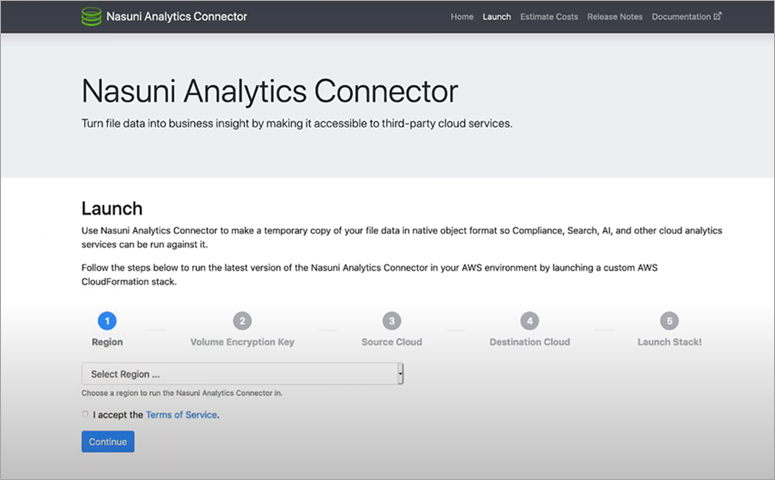The height and width of the screenshot is (480, 775).
Task: Open the Launch nav item
Action: 497,17
